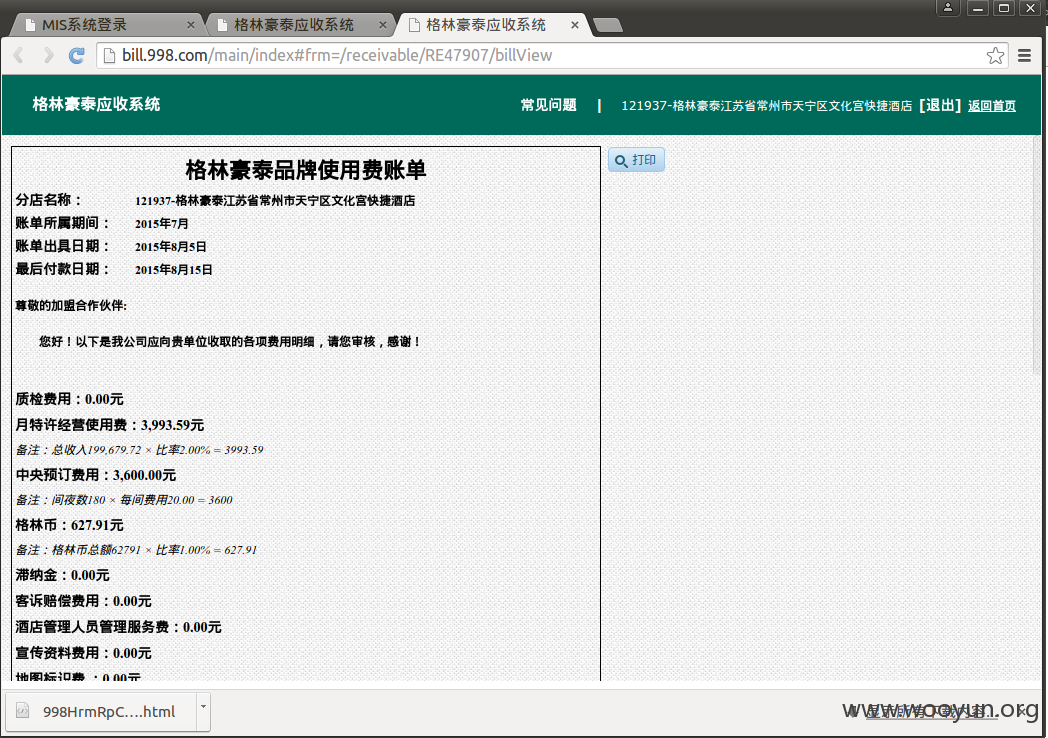The image size is (1048, 738).
Task: Reload the page with refresh icon
Action: [x=77, y=55]
